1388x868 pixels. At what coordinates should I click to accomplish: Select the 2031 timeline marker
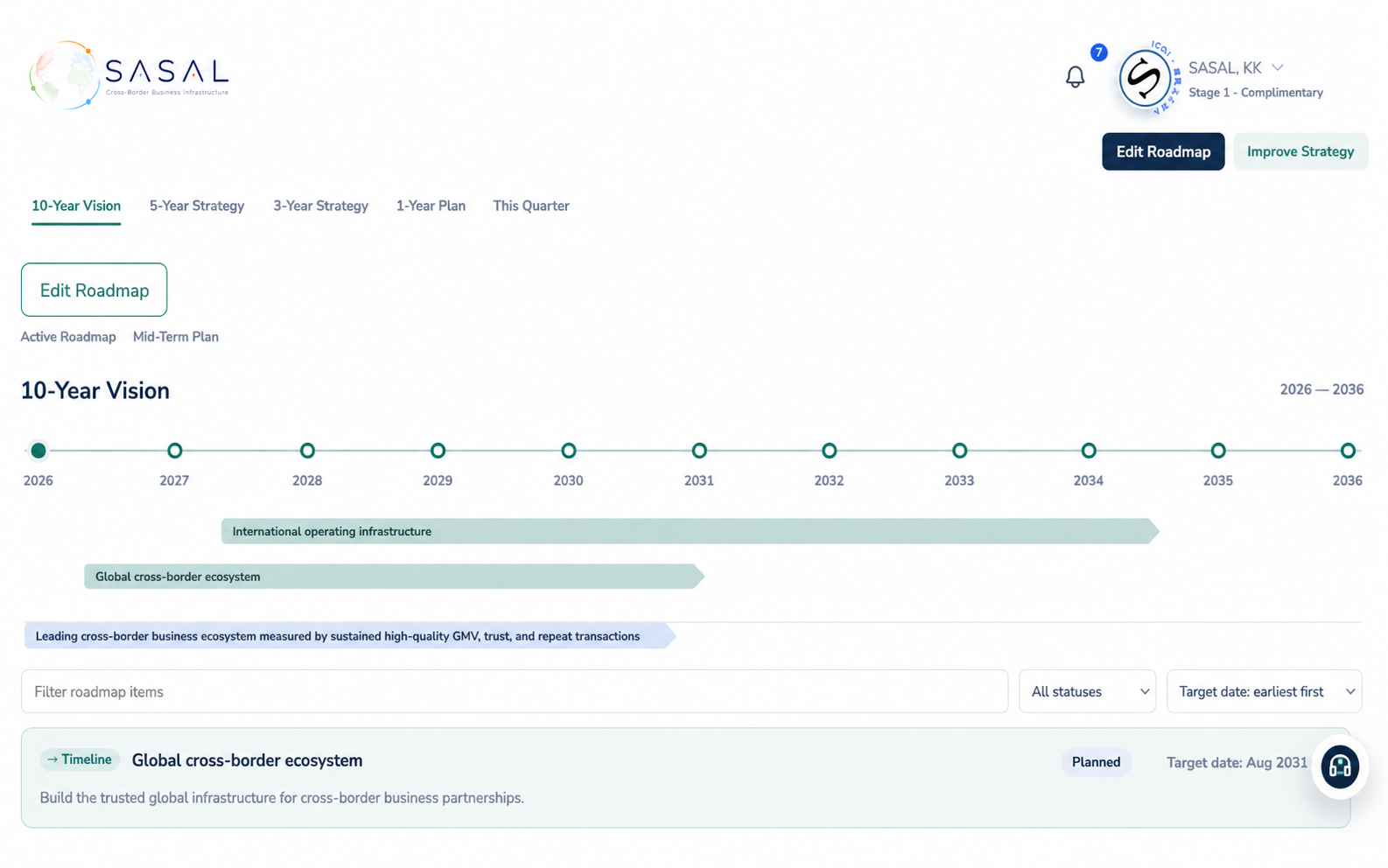tap(699, 451)
